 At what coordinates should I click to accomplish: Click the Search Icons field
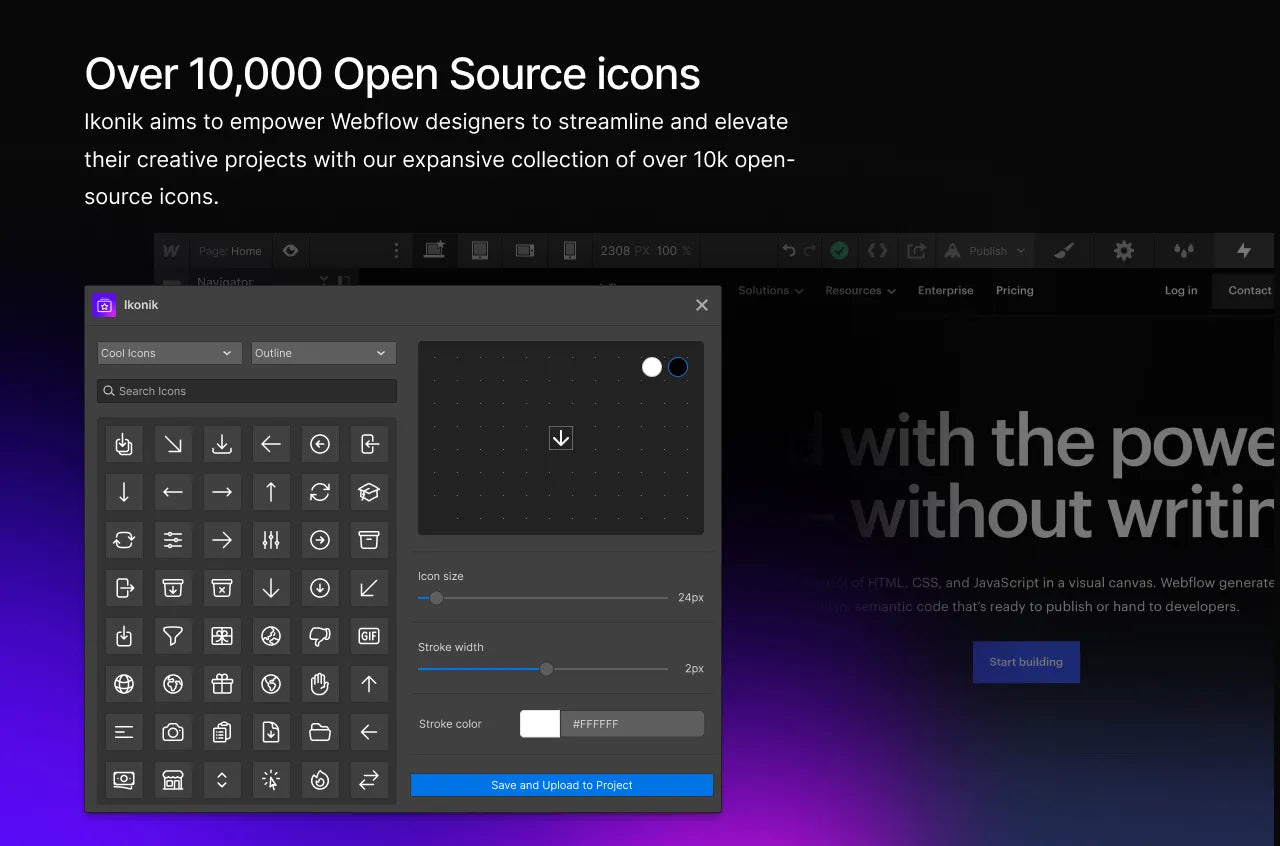pos(247,391)
